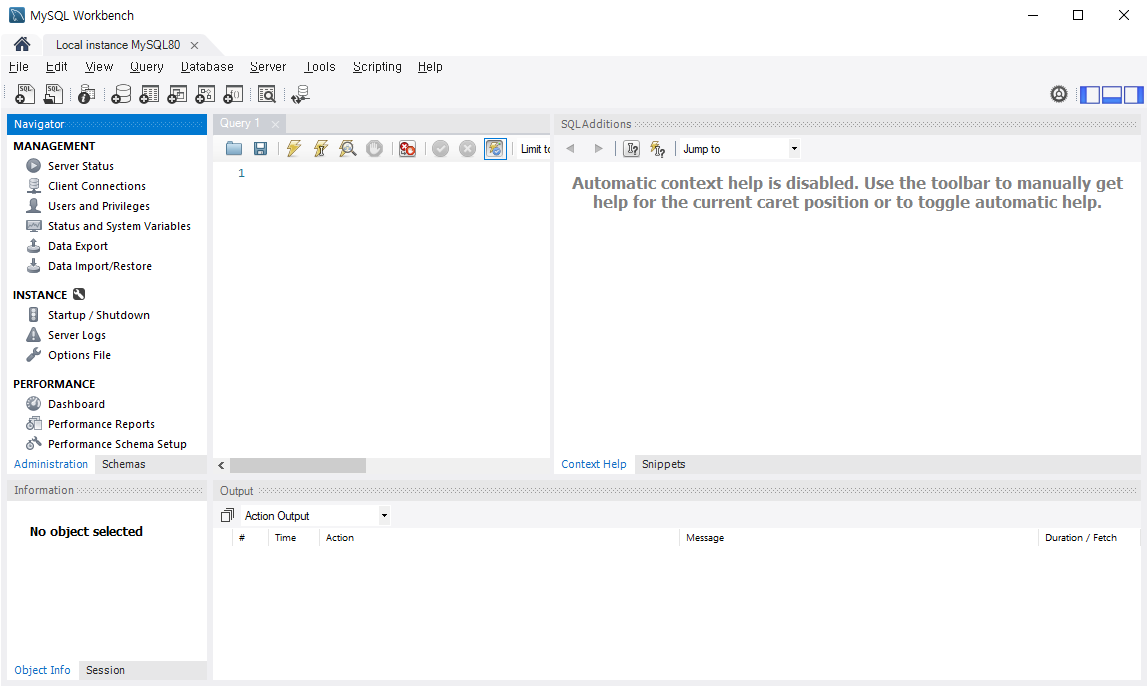
Task: Toggle continue-on-error for the script
Action: click(x=408, y=149)
